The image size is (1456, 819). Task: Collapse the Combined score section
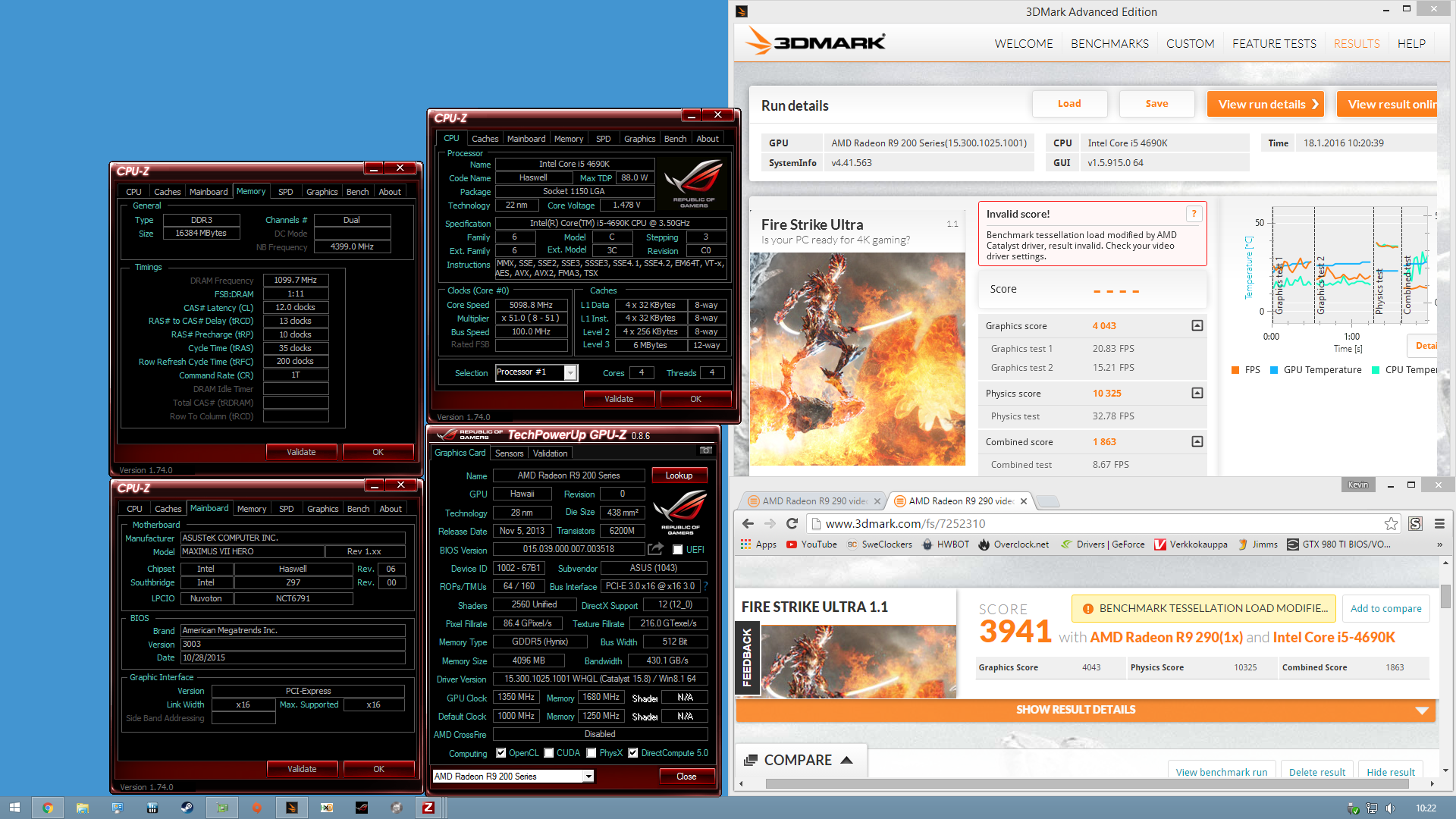pyautogui.click(x=1197, y=441)
